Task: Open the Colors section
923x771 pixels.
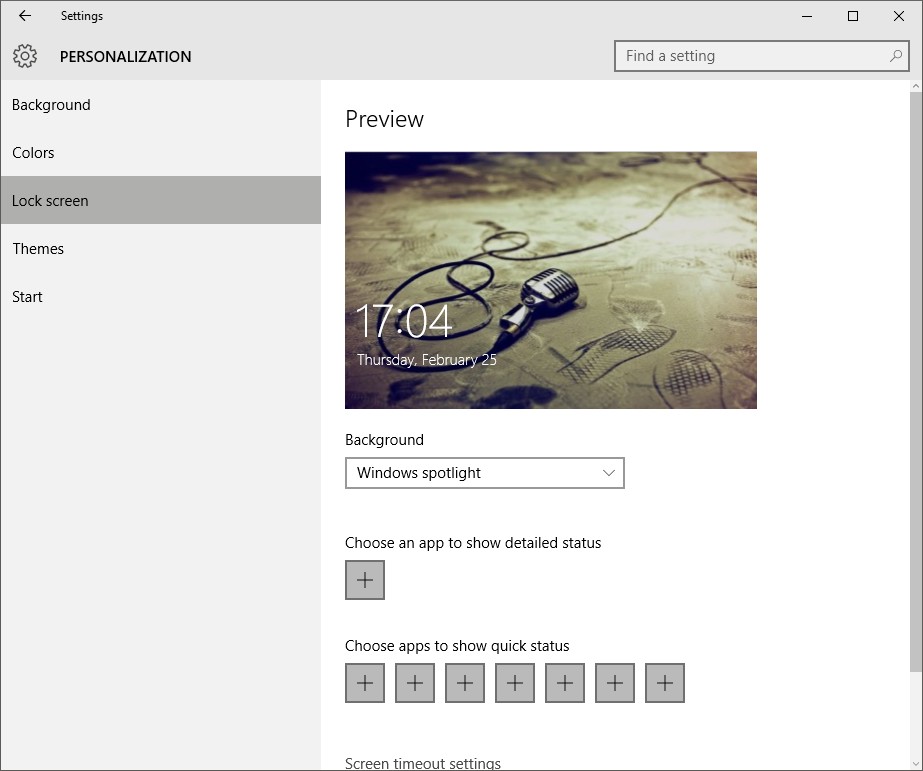Action: 161,152
